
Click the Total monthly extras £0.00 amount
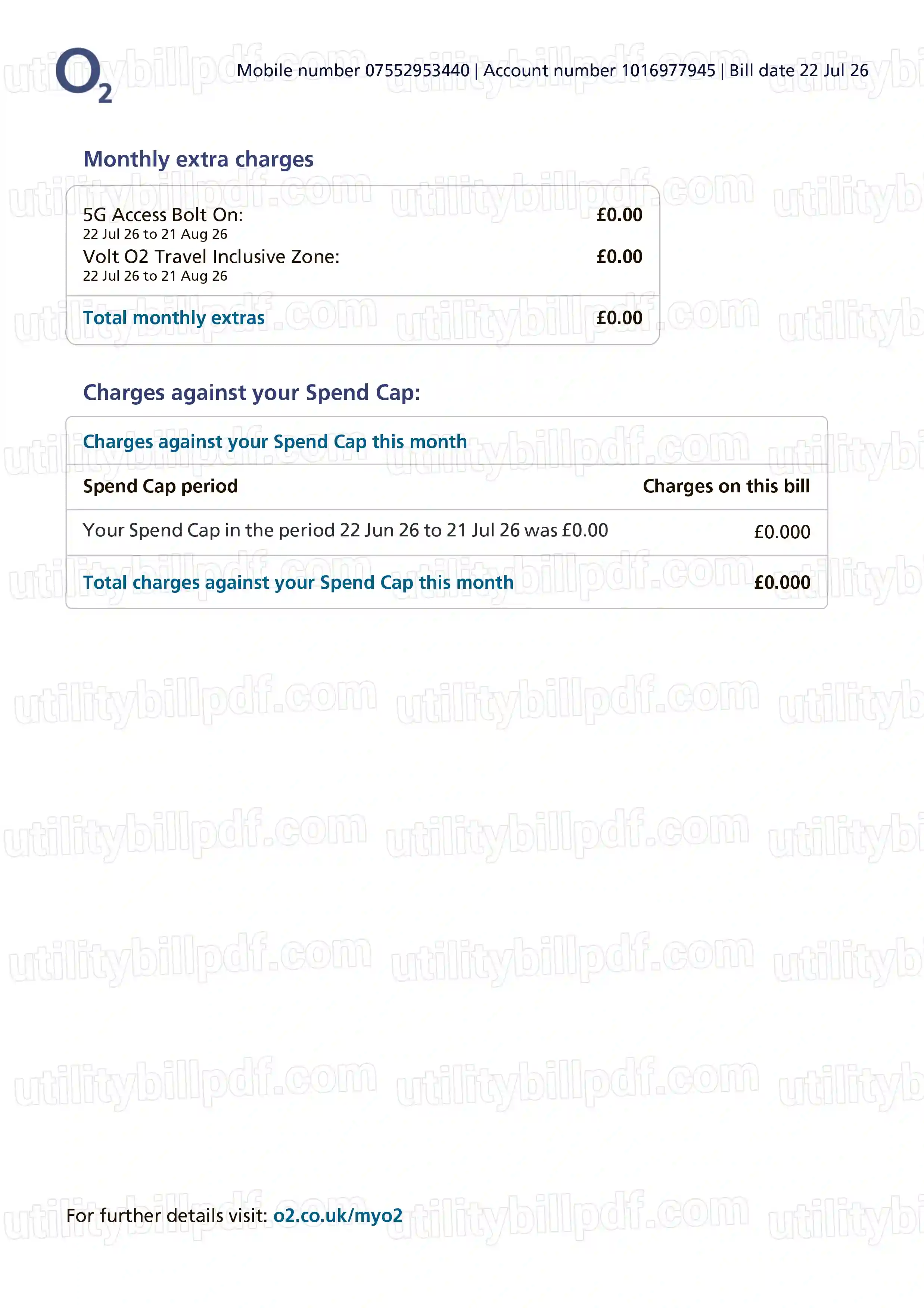click(x=619, y=317)
